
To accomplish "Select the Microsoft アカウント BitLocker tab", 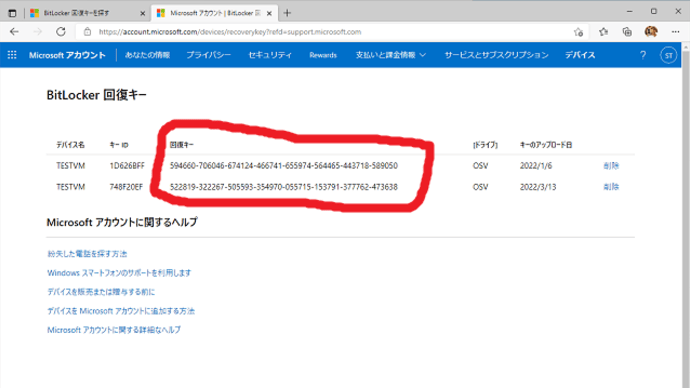I will click(x=214, y=13).
